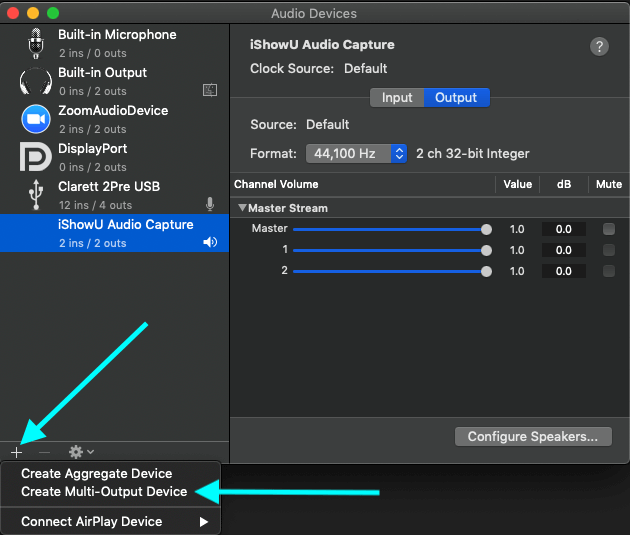
Task: Click the Master dB value field
Action: [x=564, y=229]
